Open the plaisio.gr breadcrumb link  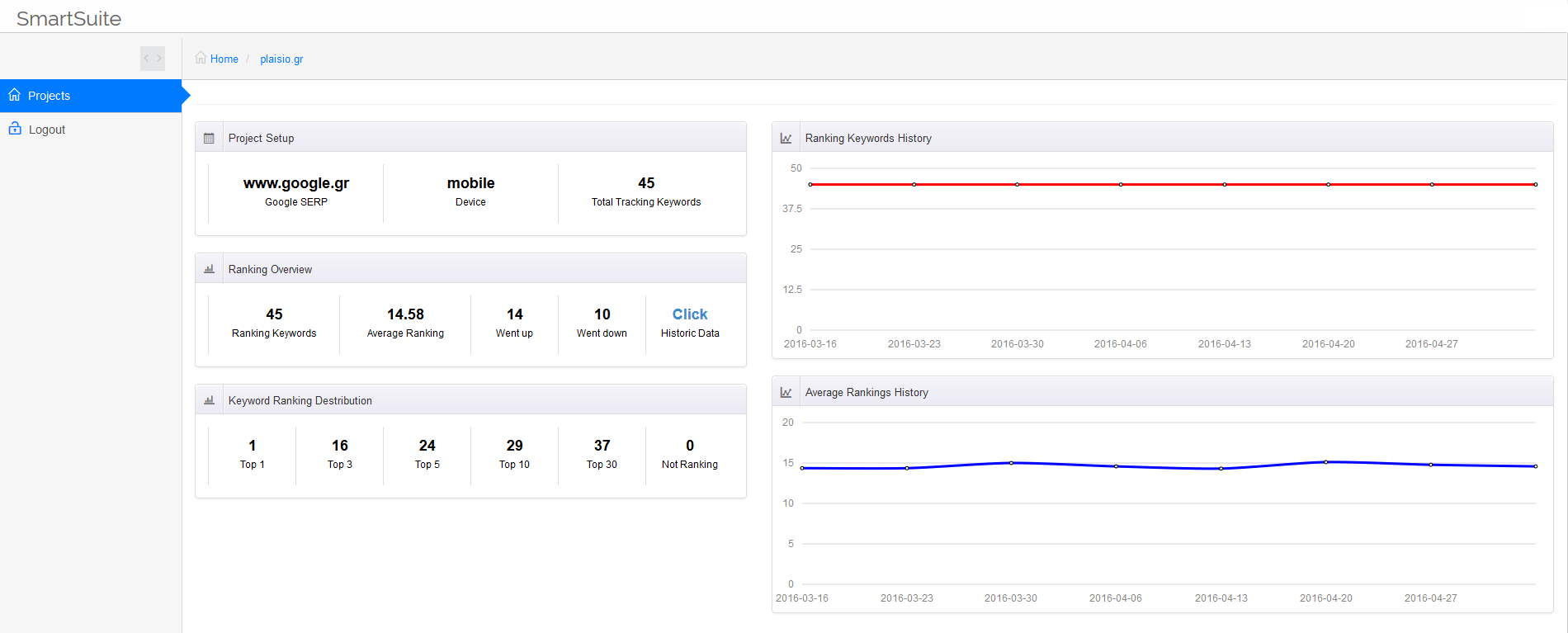click(281, 59)
